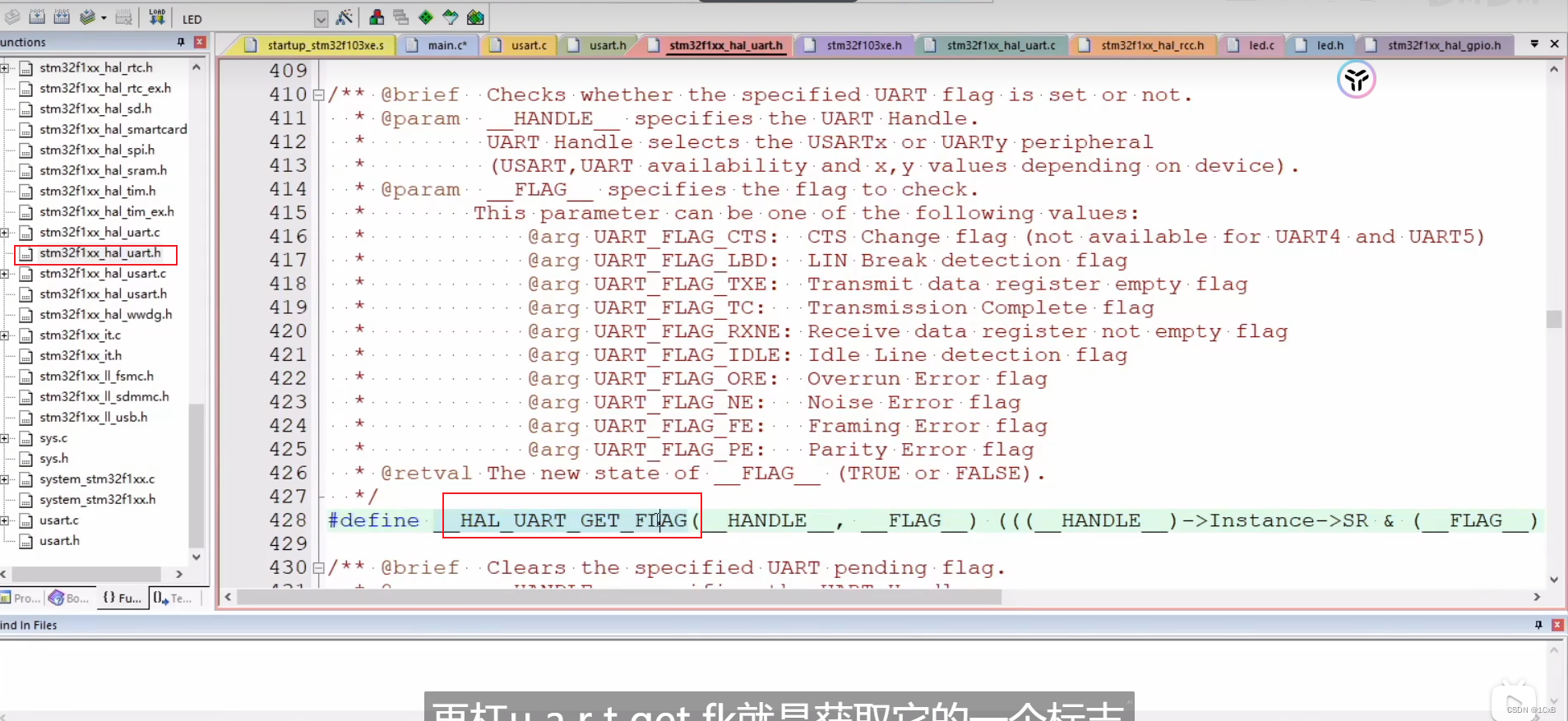Click the LOAD download to flash icon
The image size is (1568, 721).
tap(157, 16)
